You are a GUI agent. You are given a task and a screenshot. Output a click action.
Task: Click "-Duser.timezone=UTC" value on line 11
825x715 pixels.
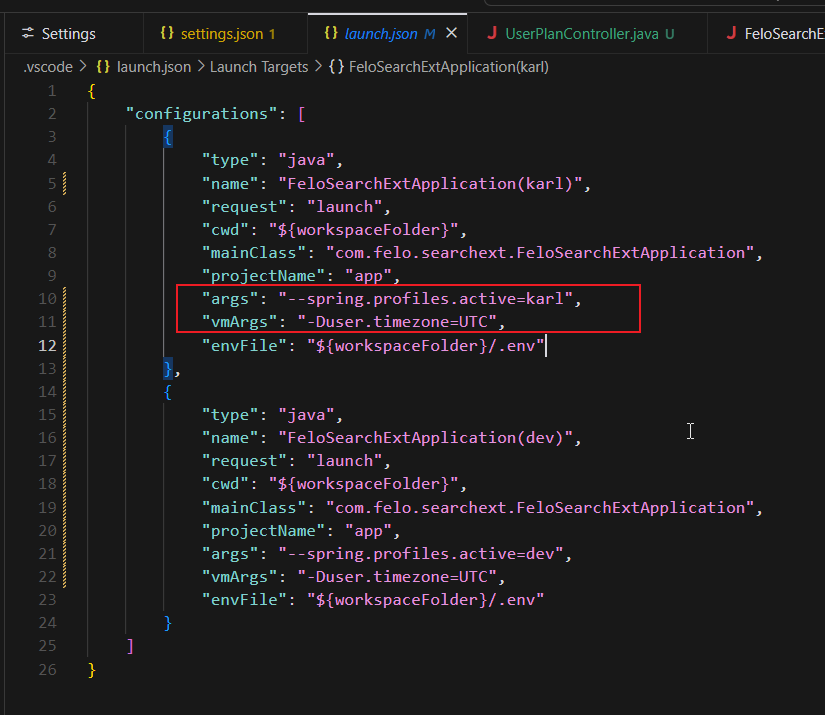[x=397, y=323]
